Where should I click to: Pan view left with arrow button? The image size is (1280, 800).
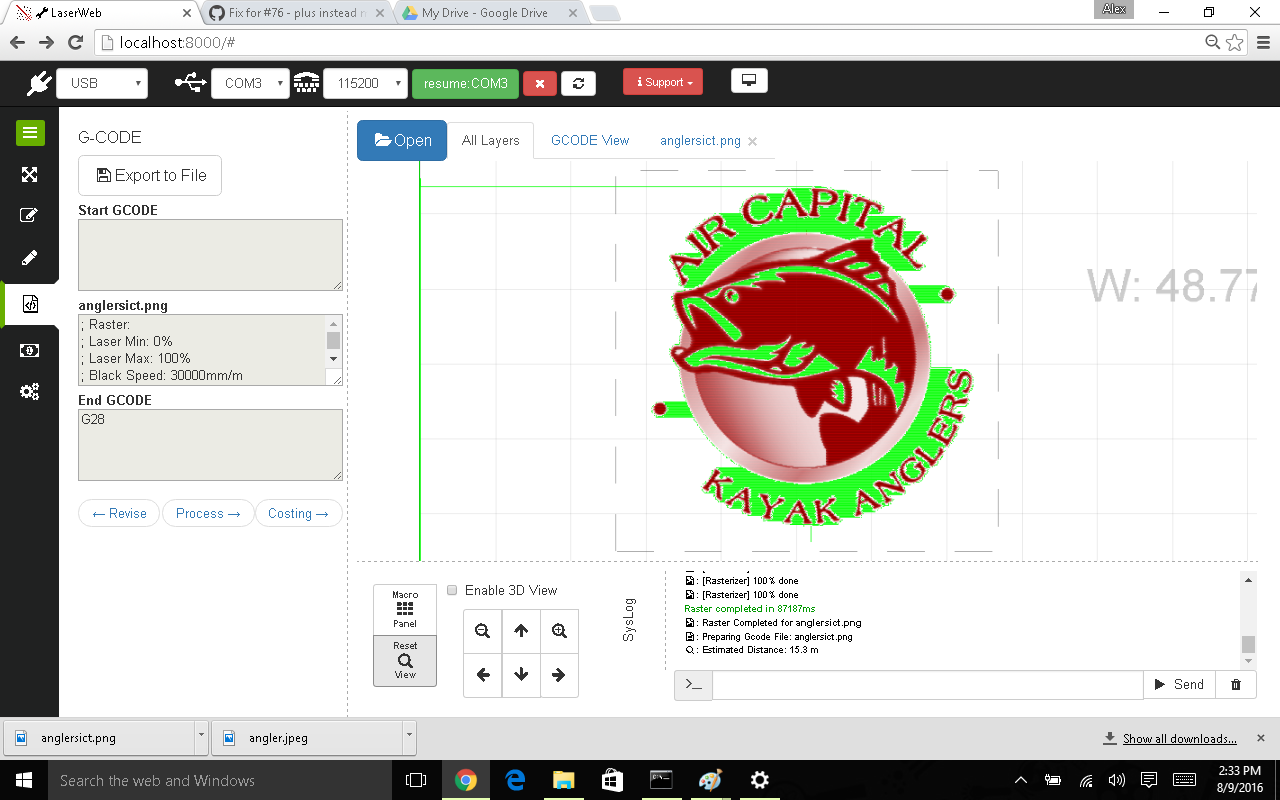click(483, 675)
